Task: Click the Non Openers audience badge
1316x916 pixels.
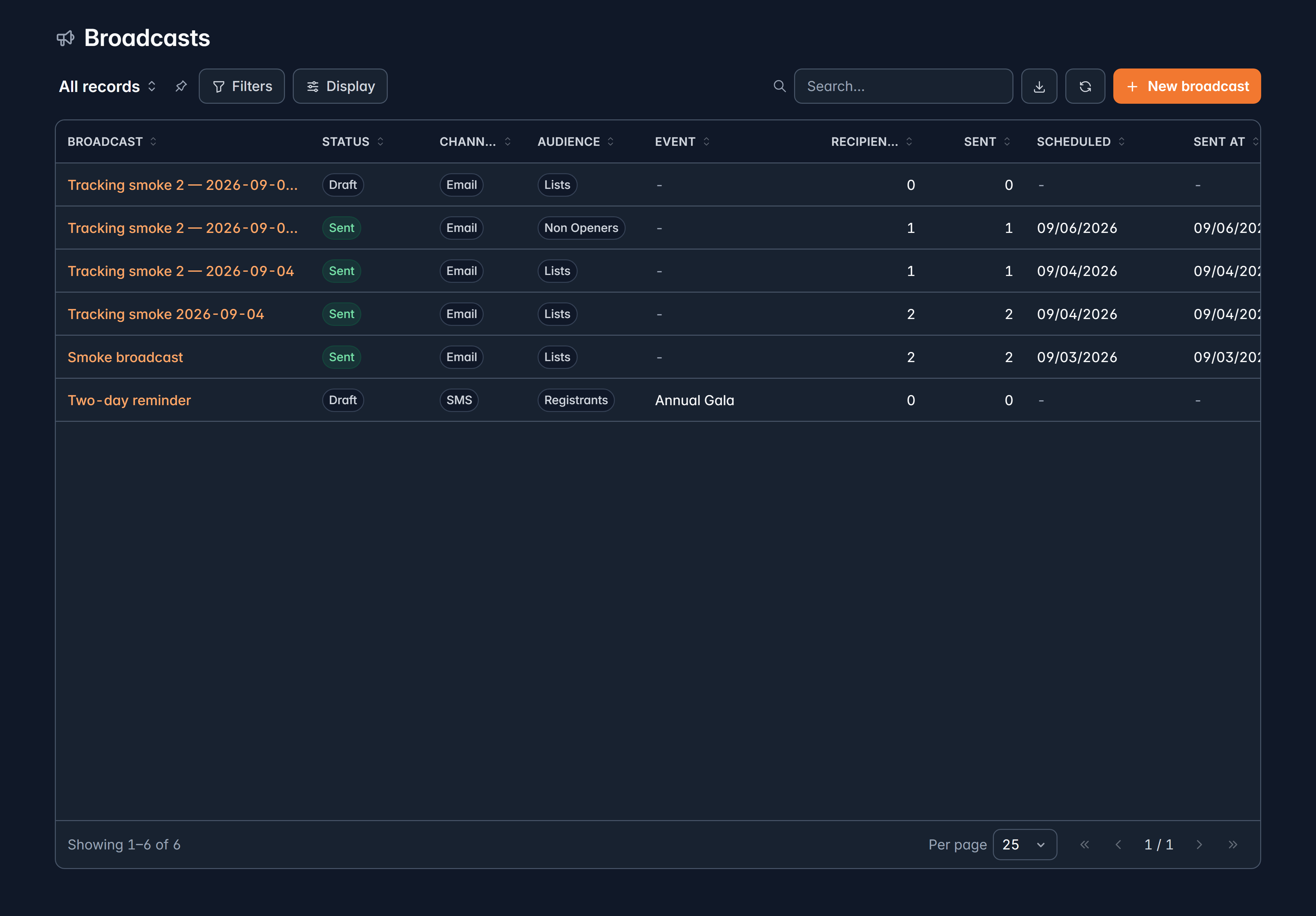Action: coord(581,228)
